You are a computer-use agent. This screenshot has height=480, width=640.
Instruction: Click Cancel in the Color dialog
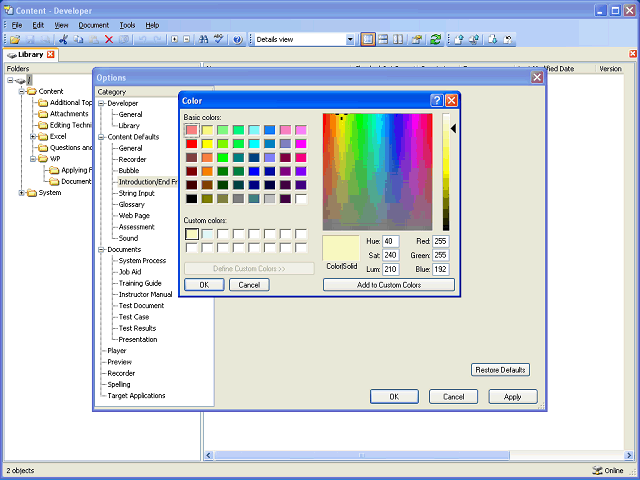tap(249, 285)
